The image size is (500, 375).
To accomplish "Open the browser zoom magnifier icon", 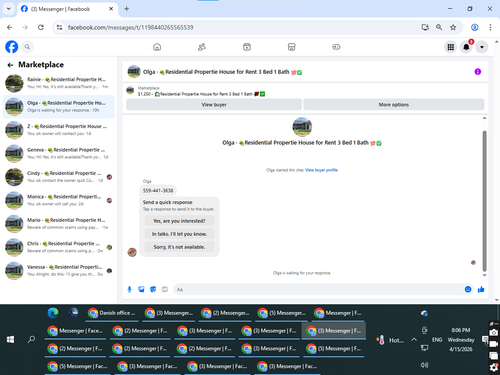I will click(439, 27).
